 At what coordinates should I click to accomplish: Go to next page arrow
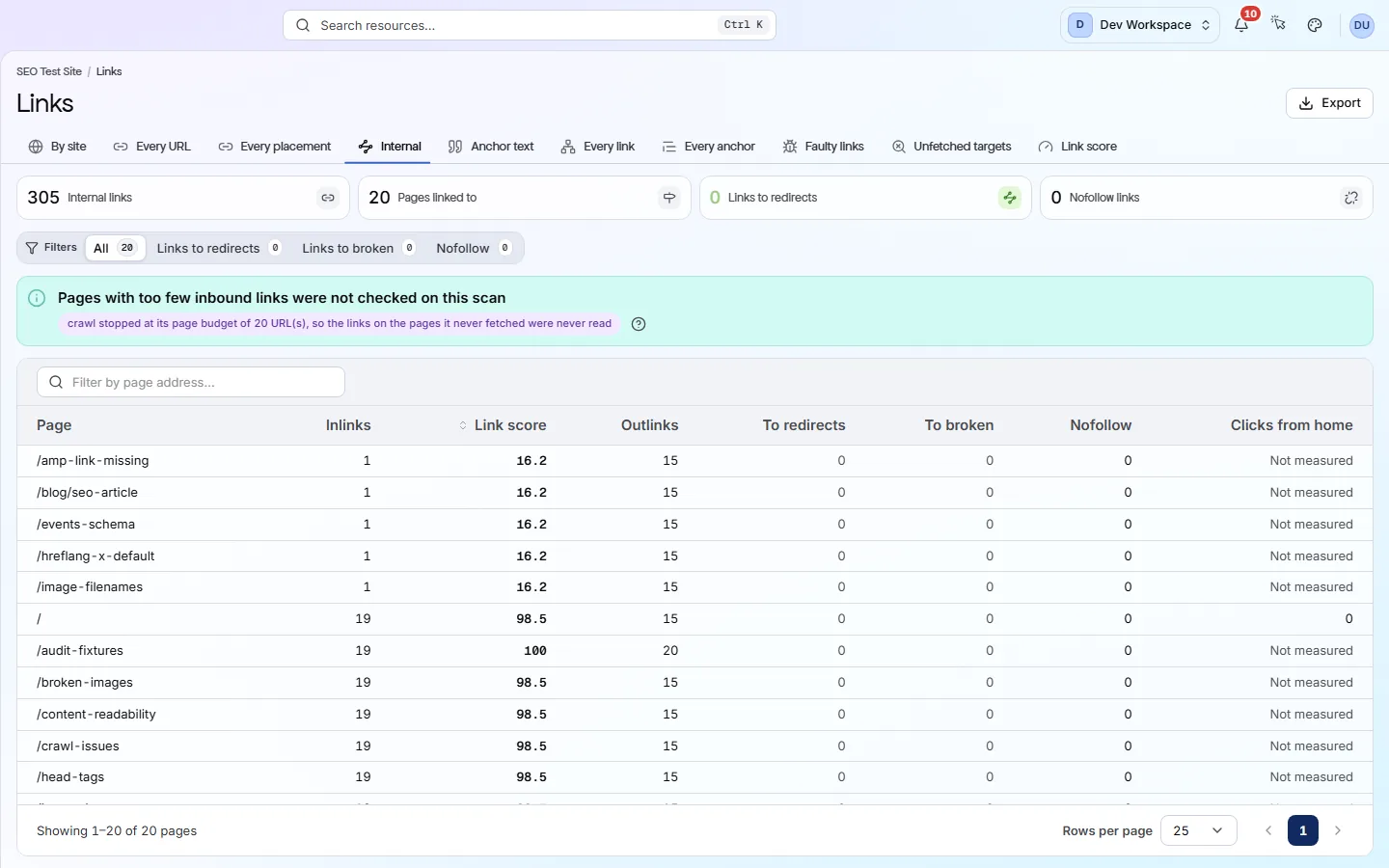[1338, 830]
